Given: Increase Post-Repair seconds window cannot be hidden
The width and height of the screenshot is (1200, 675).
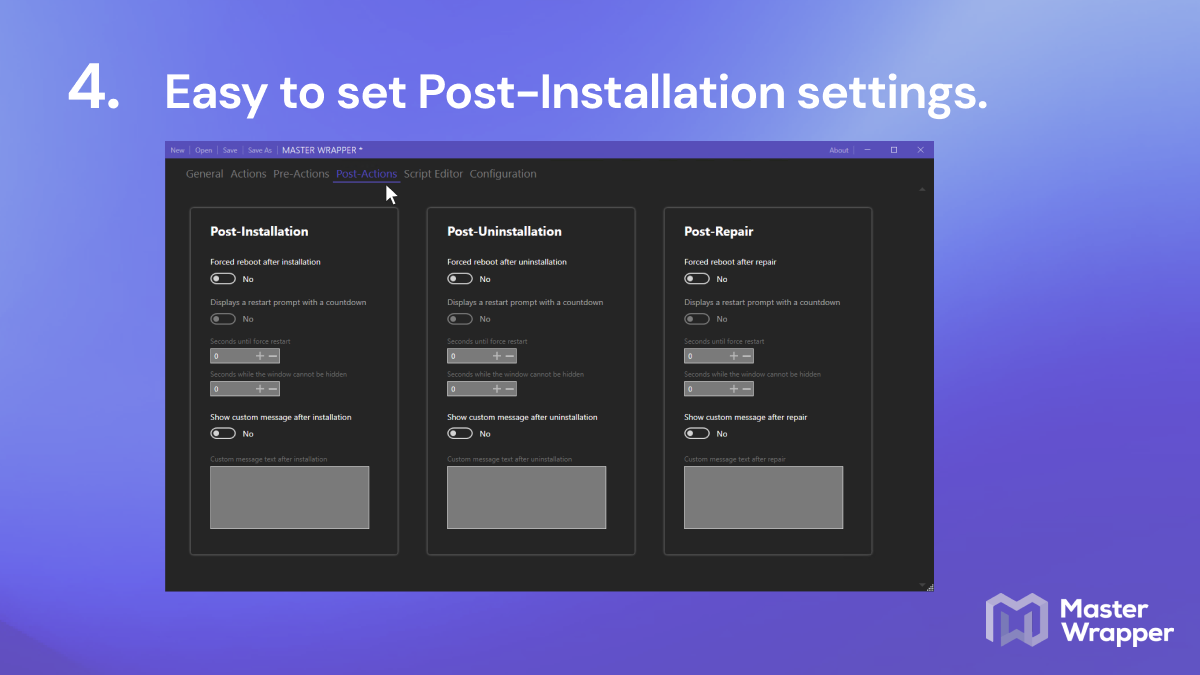Looking at the screenshot, I should click(734, 389).
